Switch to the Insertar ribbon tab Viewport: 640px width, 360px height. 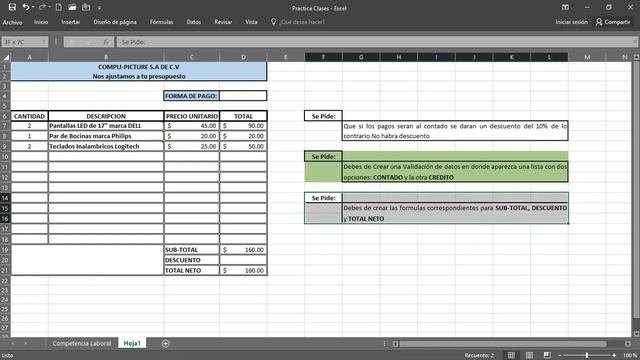[x=71, y=22]
